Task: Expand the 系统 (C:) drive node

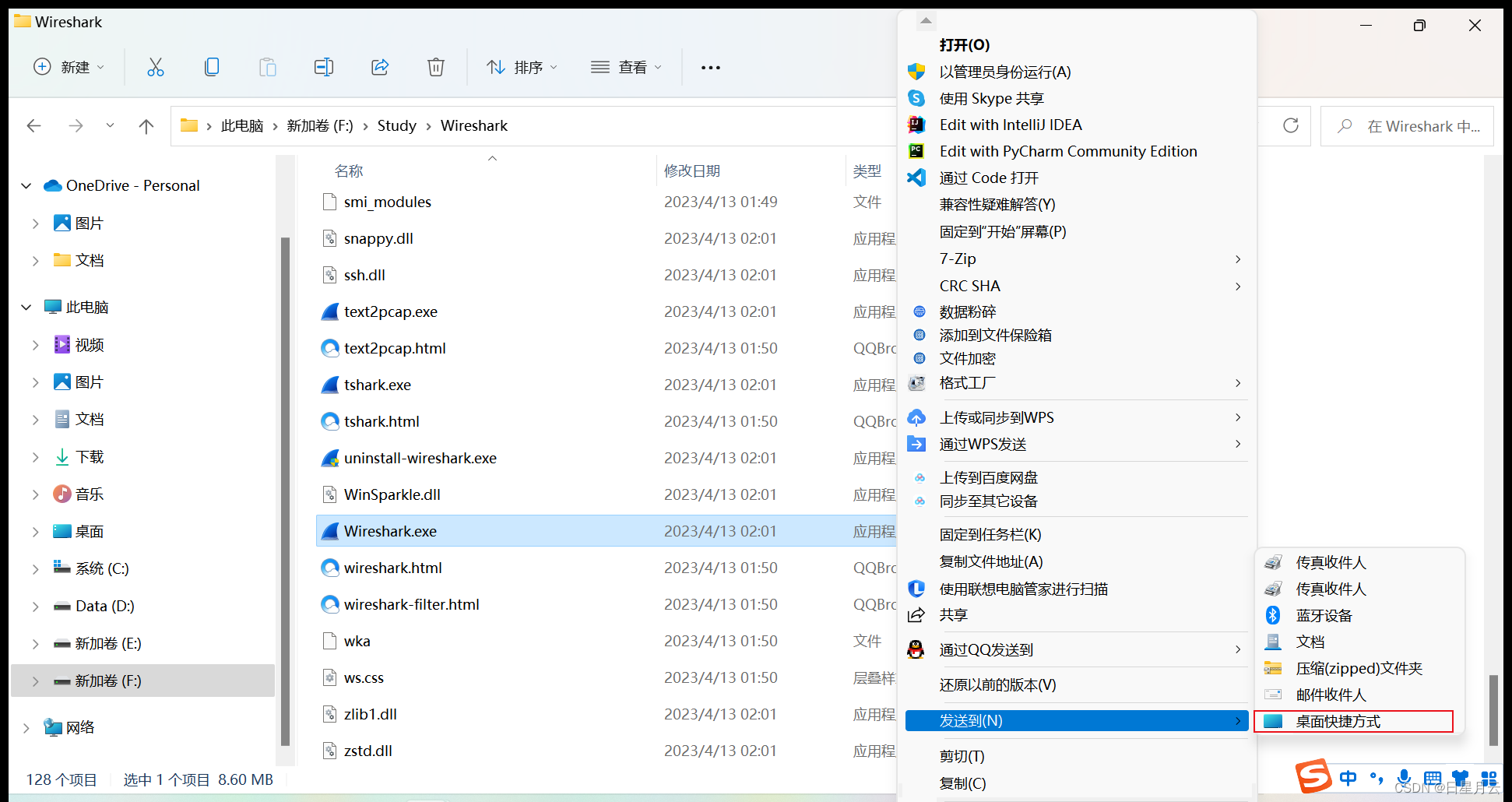Action: pyautogui.click(x=35, y=569)
